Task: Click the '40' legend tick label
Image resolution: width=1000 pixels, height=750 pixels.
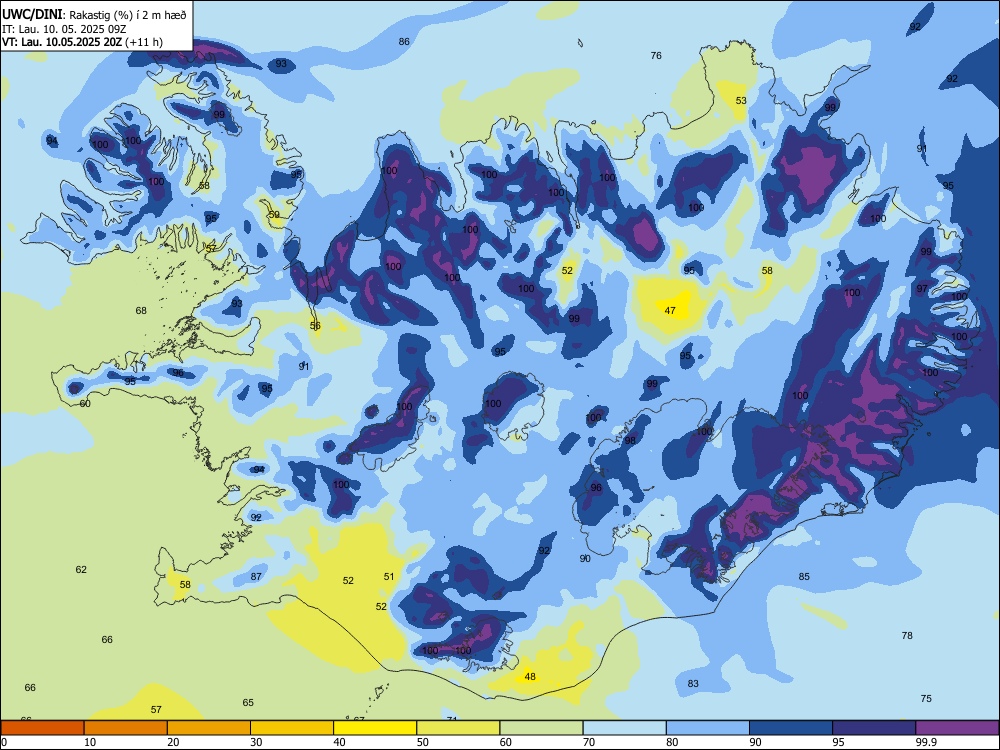Action: point(339,742)
